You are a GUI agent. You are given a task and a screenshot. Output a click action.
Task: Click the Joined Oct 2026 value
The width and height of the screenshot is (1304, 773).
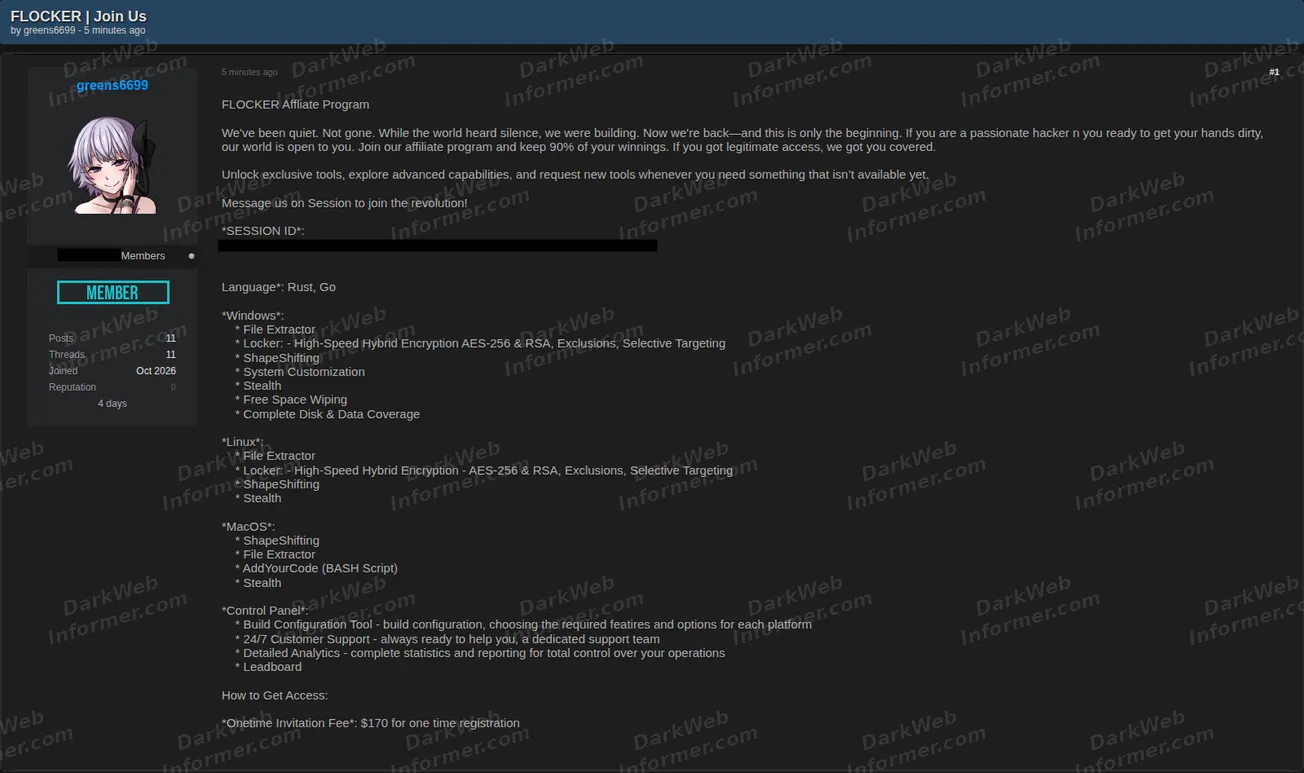pyautogui.click(x=156, y=371)
